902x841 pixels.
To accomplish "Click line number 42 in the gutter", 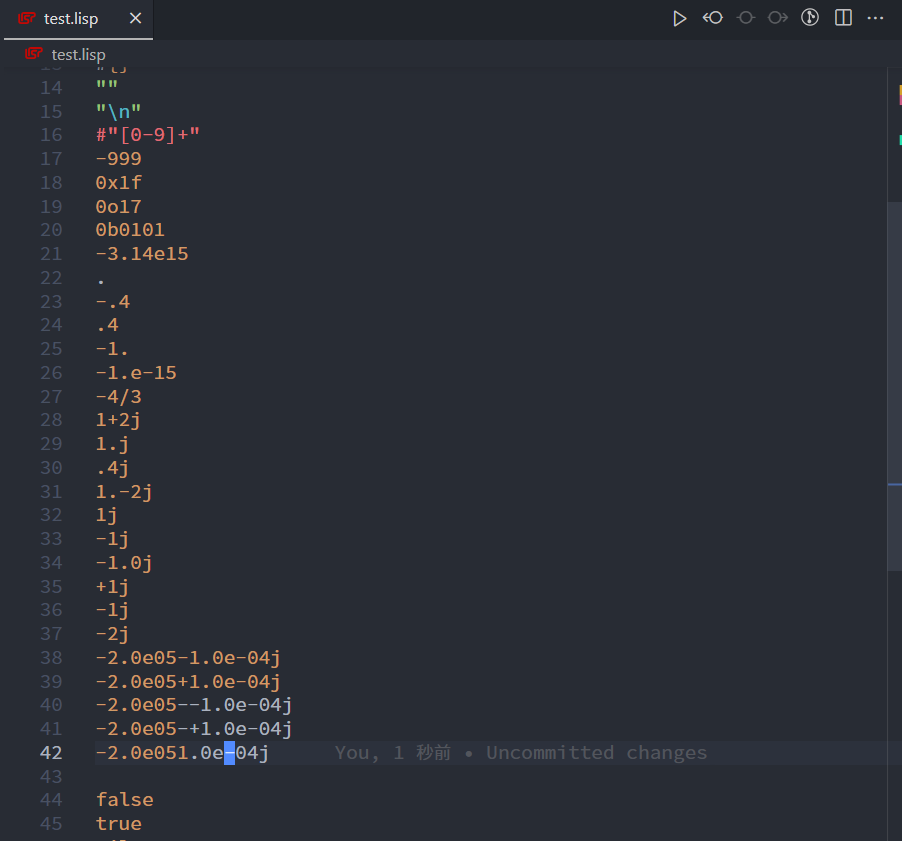I will point(51,752).
